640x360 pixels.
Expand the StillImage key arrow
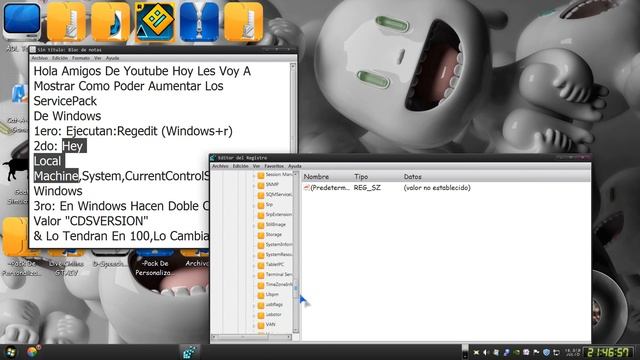tap(254, 225)
